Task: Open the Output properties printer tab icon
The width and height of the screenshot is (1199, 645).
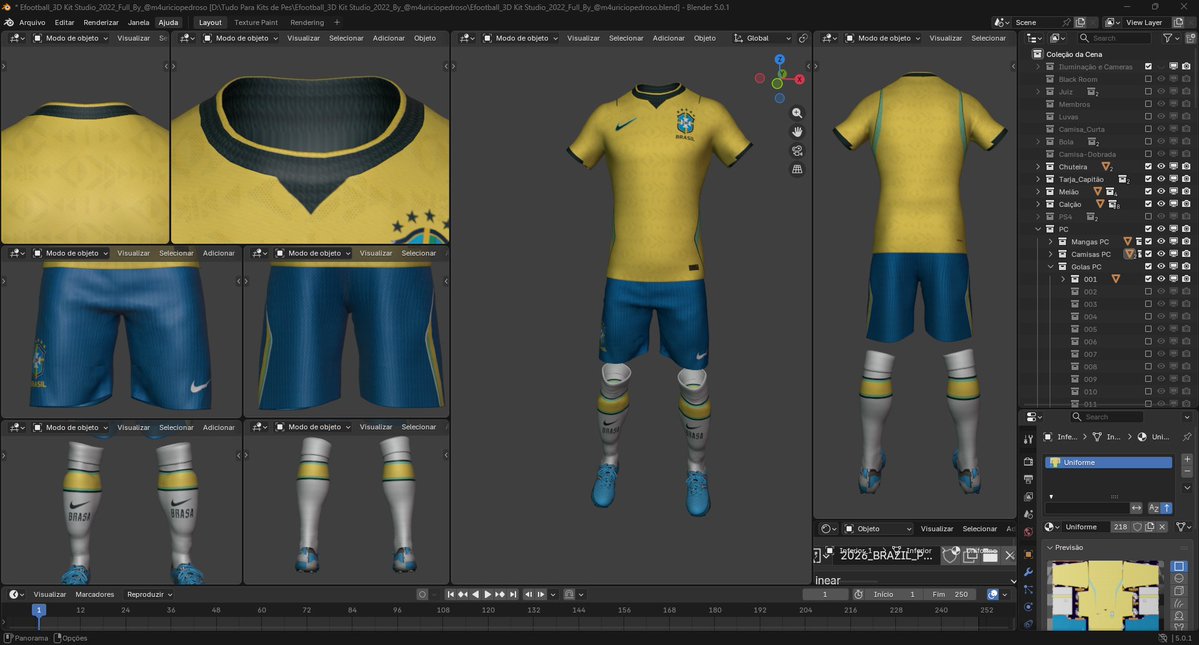Action: (1028, 479)
